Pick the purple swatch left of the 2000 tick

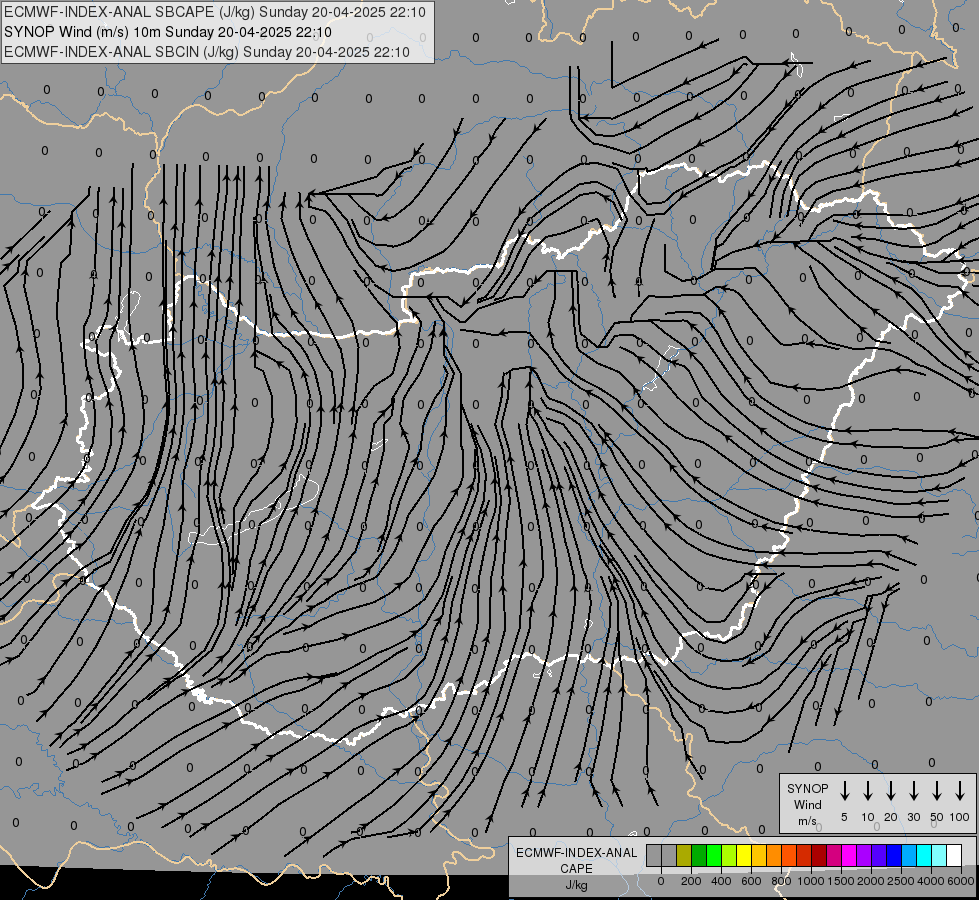864,855
